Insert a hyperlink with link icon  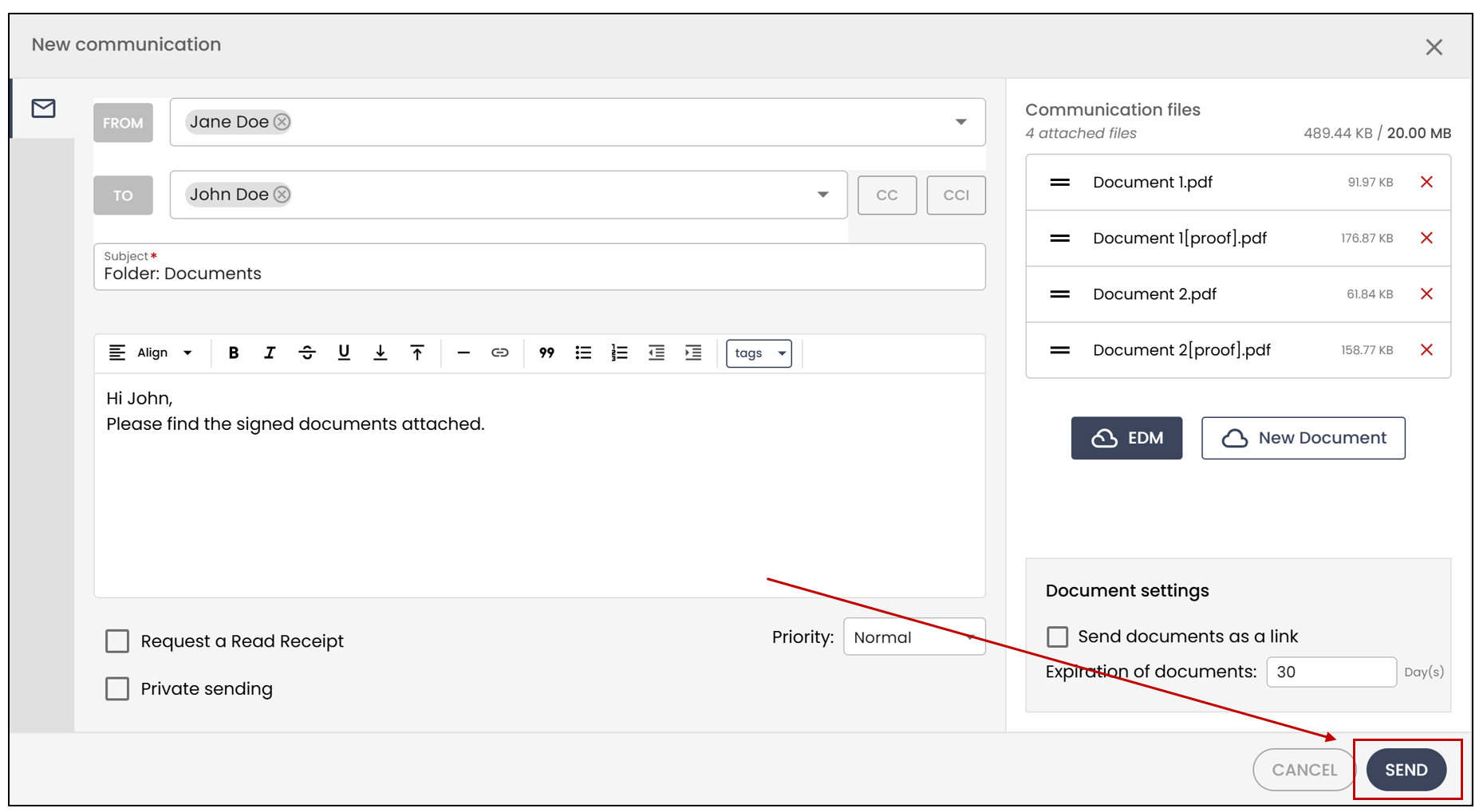500,353
